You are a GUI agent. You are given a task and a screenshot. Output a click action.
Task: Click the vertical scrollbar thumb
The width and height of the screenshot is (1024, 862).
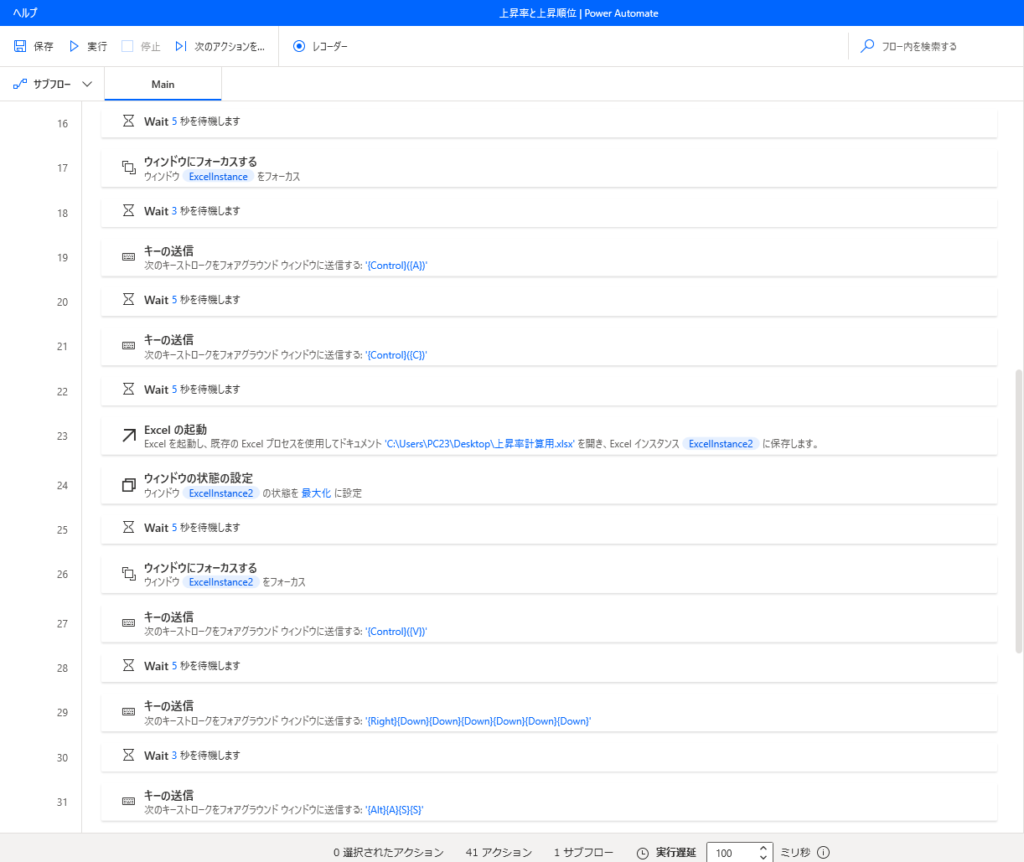pyautogui.click(x=1018, y=510)
